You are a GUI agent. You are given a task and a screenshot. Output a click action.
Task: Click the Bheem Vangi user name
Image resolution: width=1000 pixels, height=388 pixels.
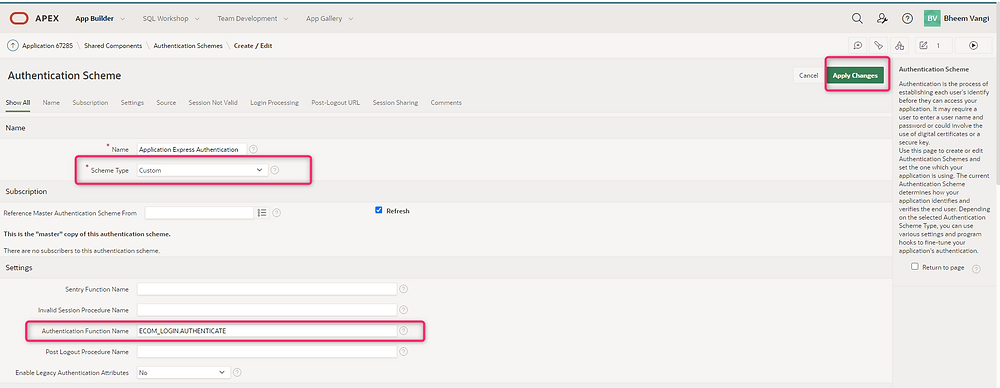(x=966, y=19)
